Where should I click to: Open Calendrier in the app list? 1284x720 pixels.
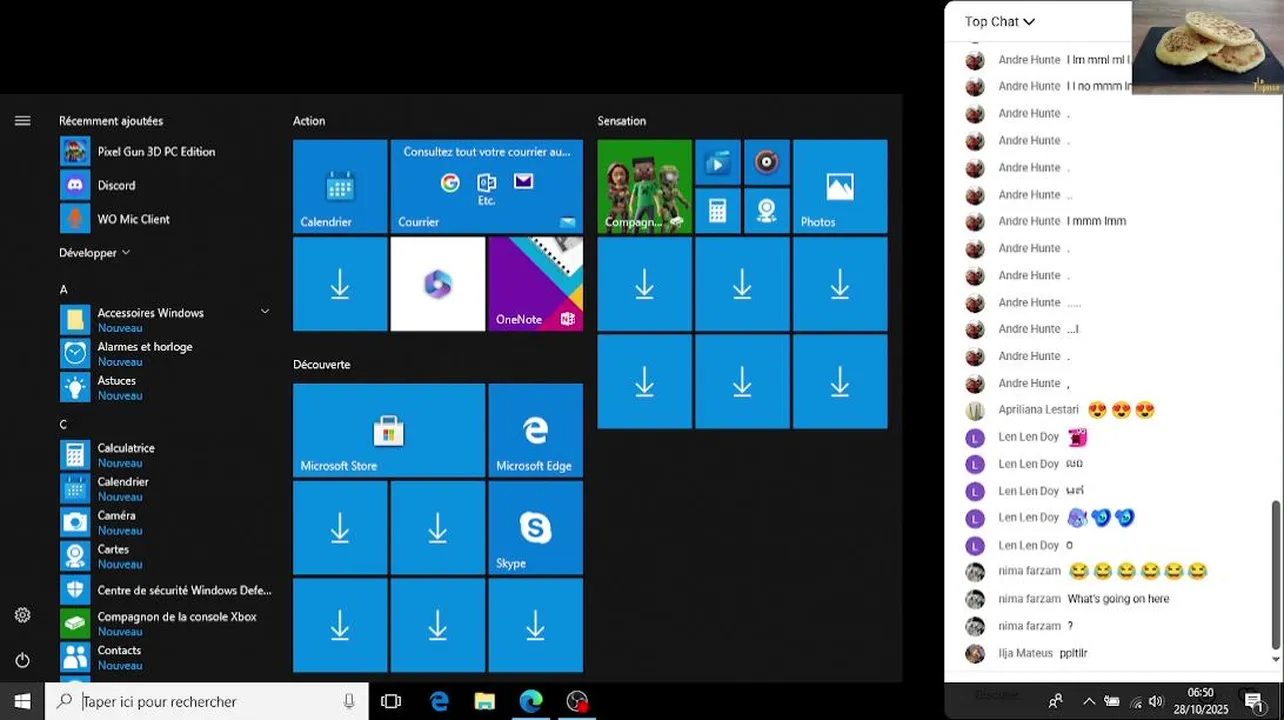[x=166, y=488]
